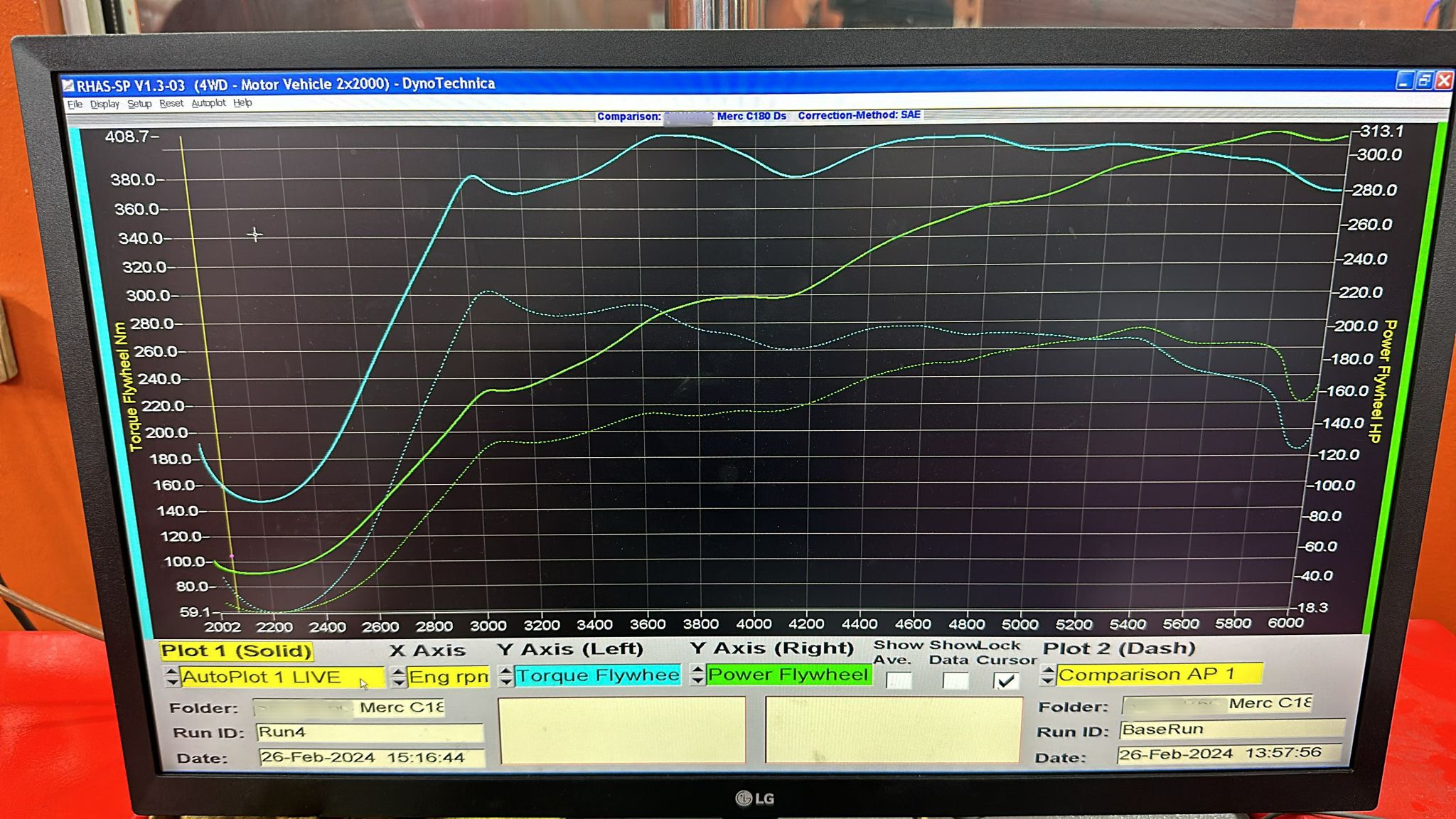Click the right blank notes box
Viewport: 1456px width, 819px height.
pyautogui.click(x=894, y=729)
